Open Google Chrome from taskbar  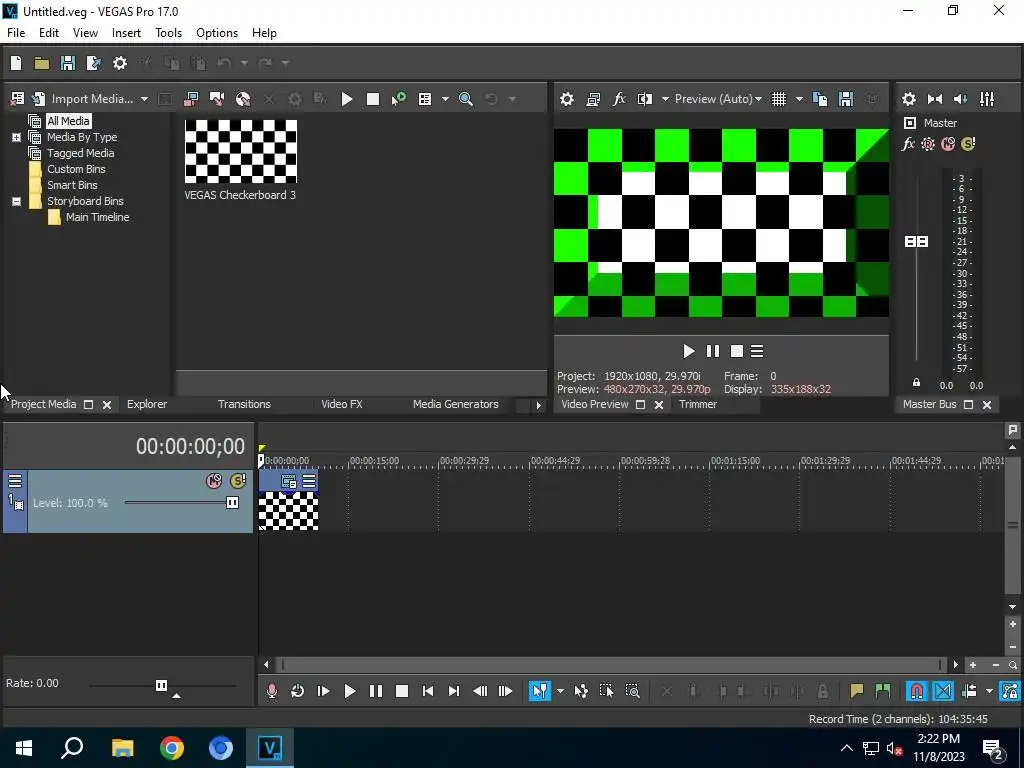point(172,748)
